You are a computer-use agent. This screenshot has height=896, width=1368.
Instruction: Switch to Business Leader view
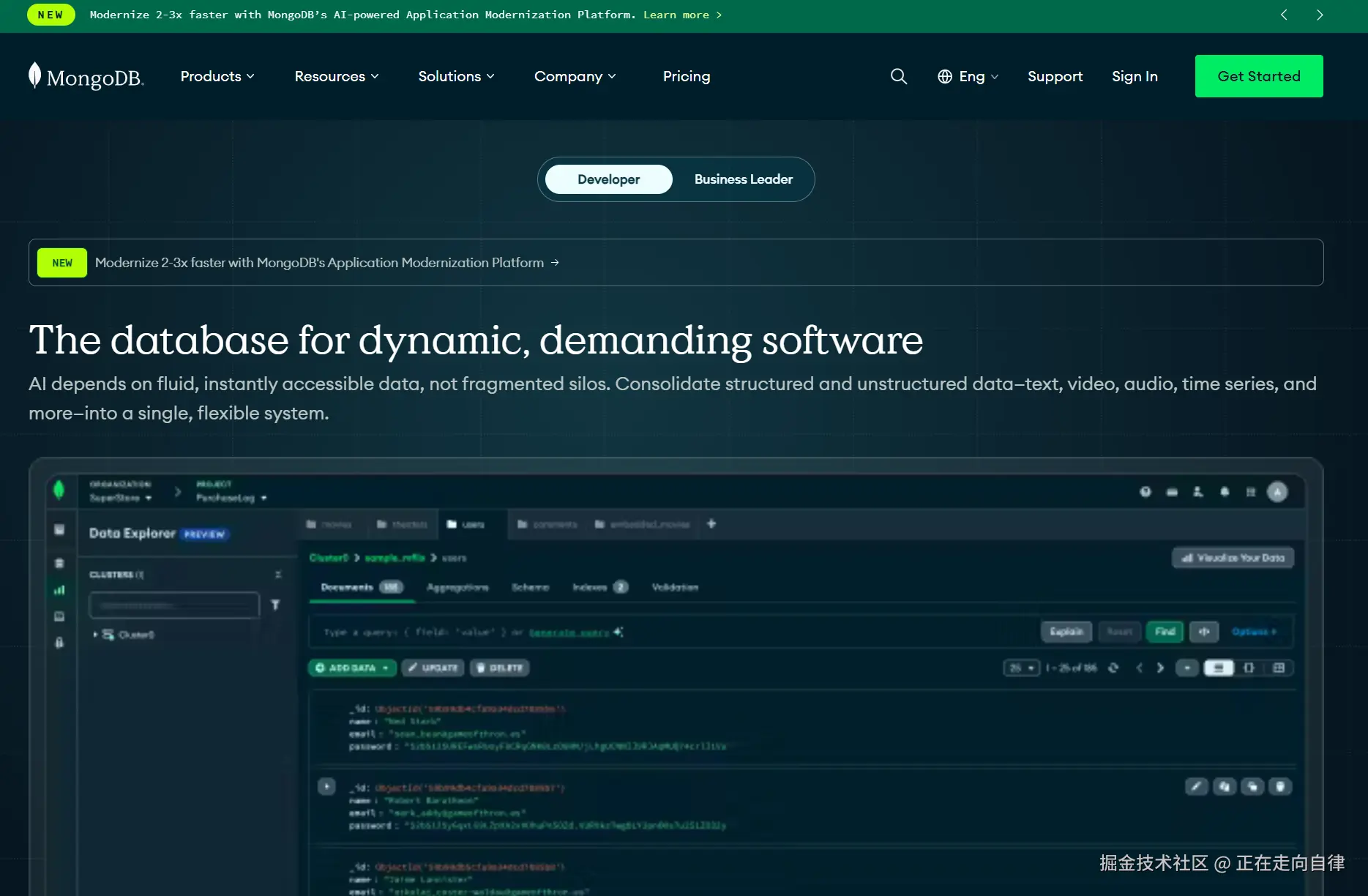743,179
